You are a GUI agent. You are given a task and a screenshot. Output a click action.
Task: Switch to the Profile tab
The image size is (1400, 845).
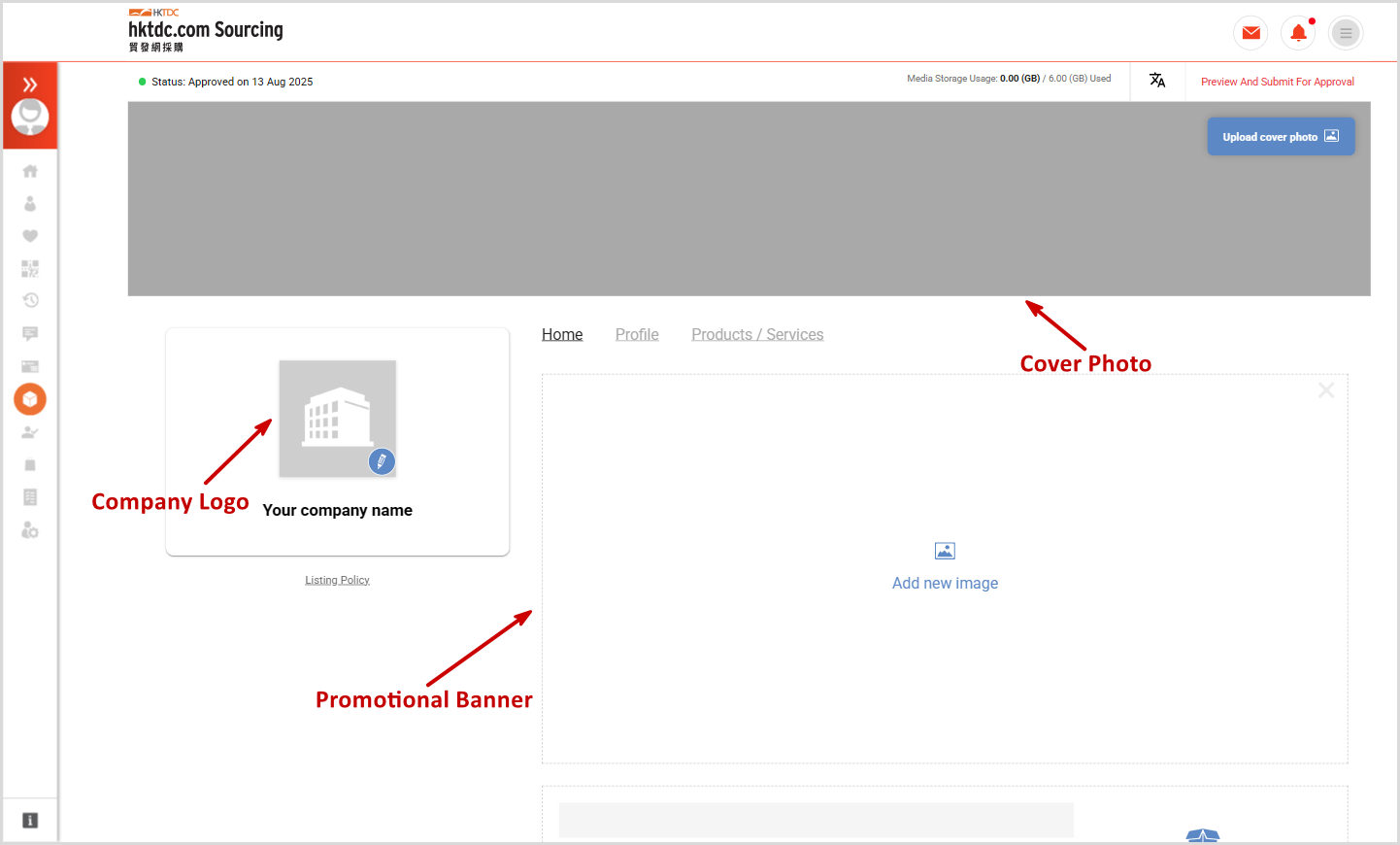[637, 334]
